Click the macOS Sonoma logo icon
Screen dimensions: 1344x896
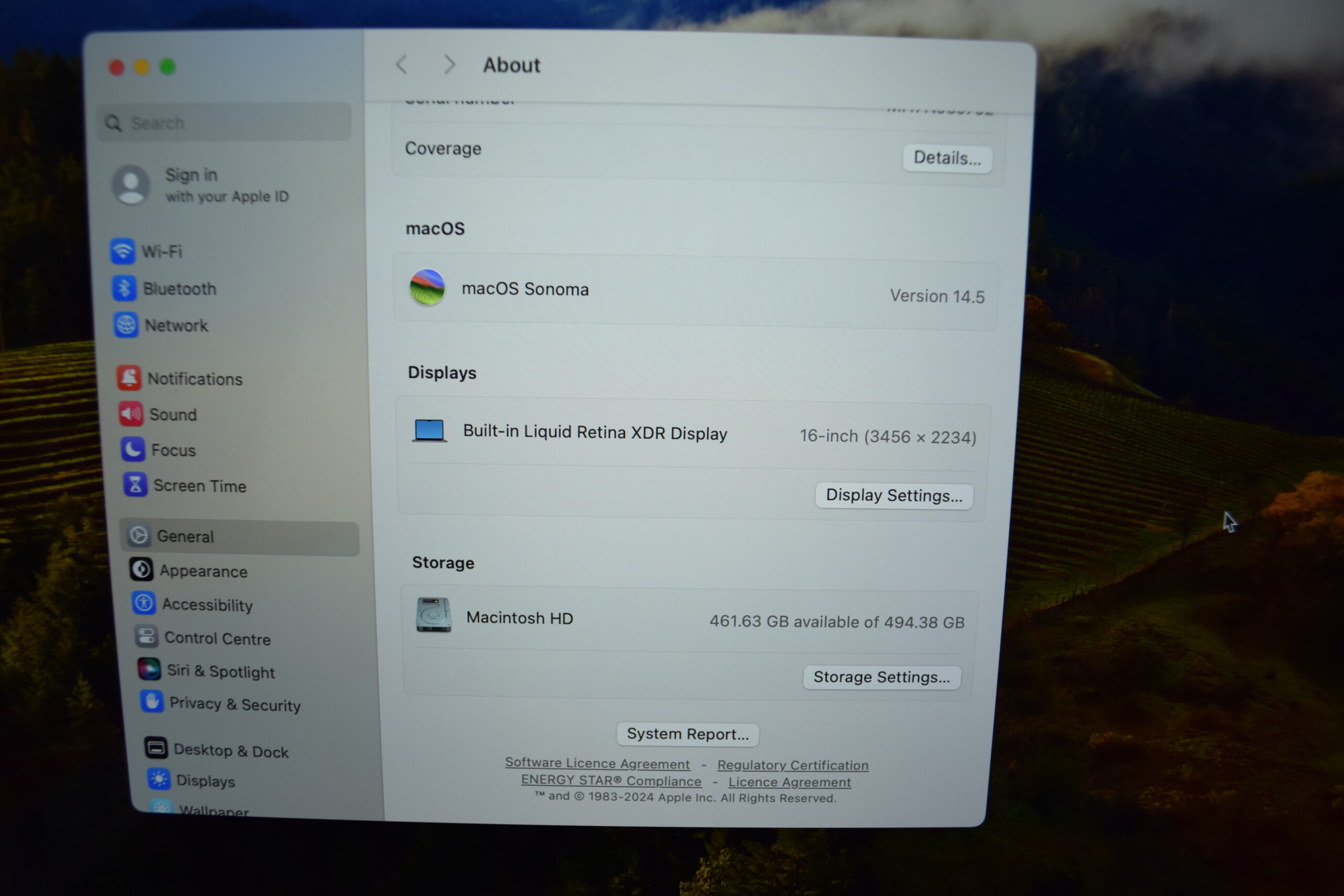coord(427,288)
